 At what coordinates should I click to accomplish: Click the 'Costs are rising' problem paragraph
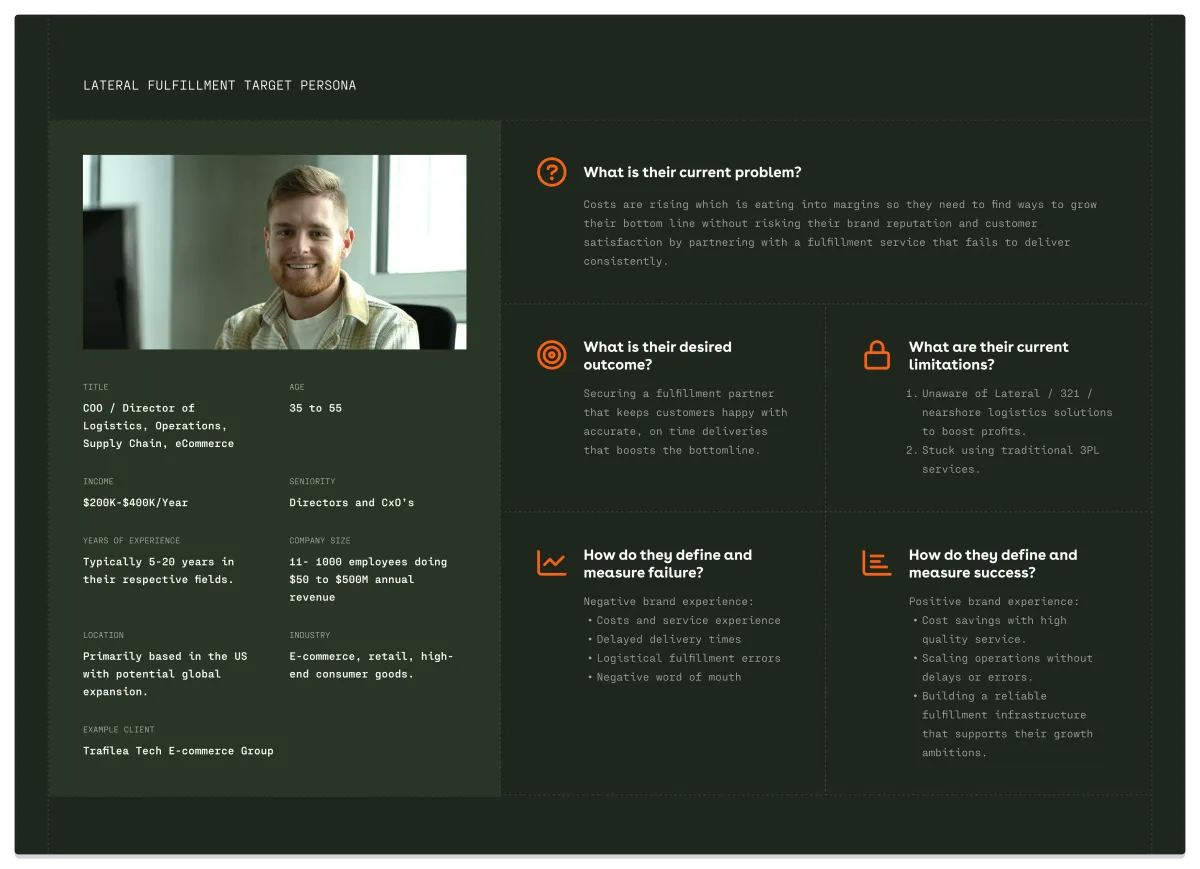point(840,233)
